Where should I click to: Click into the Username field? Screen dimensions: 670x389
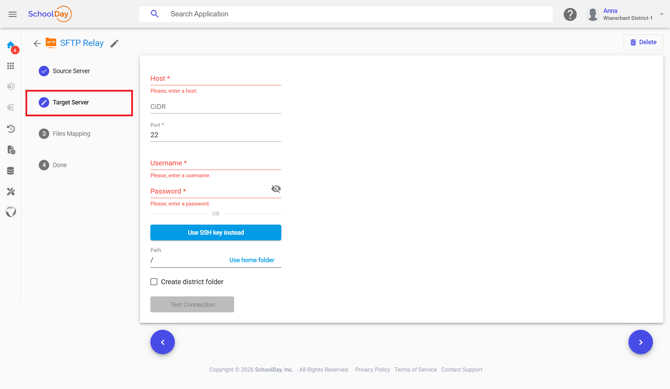pos(216,163)
